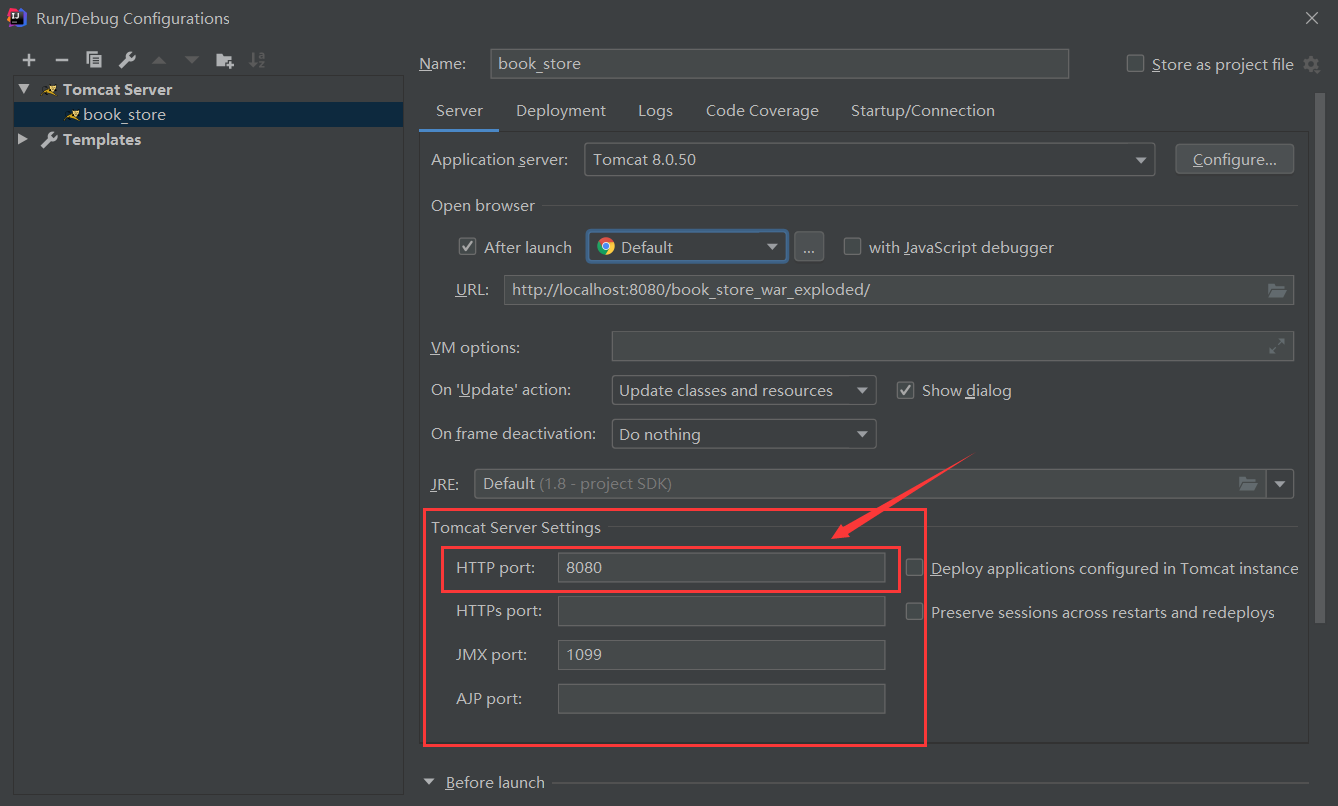Enable Deploy applications configured in Tomcat instance
This screenshot has height=806, width=1338.
[914, 567]
